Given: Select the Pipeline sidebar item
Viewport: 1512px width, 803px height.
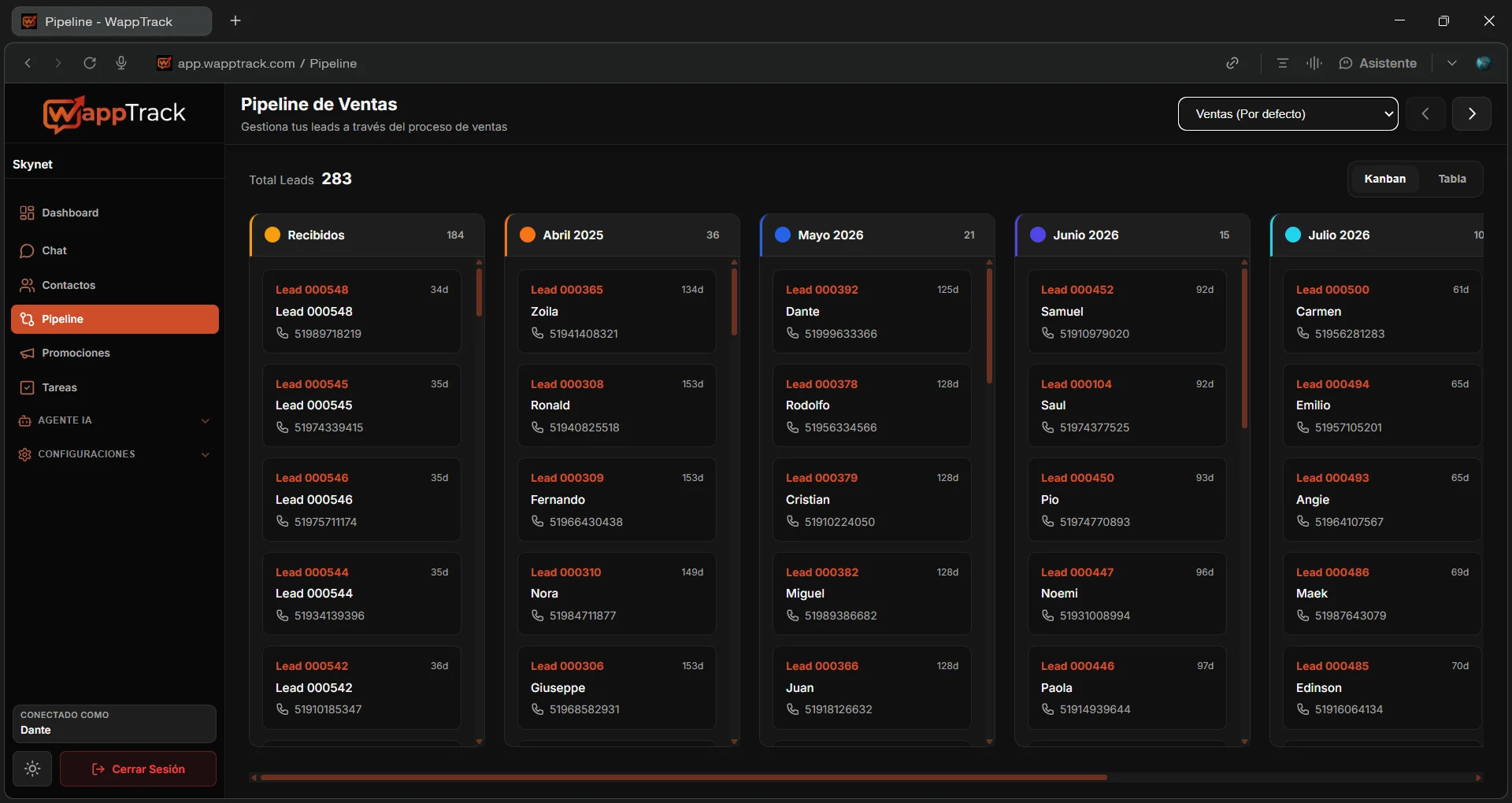Looking at the screenshot, I should click(x=115, y=319).
